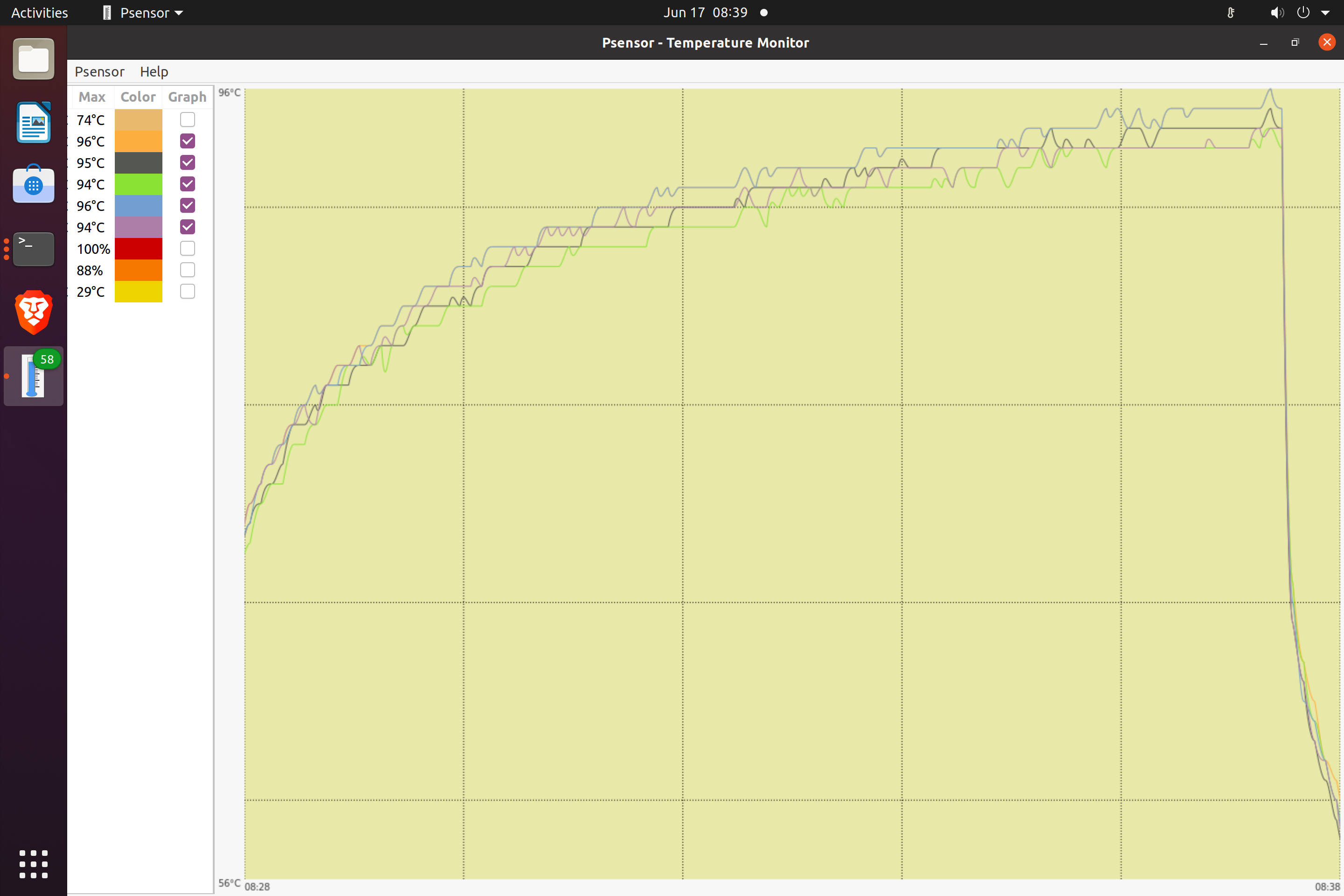The width and height of the screenshot is (1344, 896).
Task: Launch LibreOffice Writer from dock
Action: pos(34,122)
